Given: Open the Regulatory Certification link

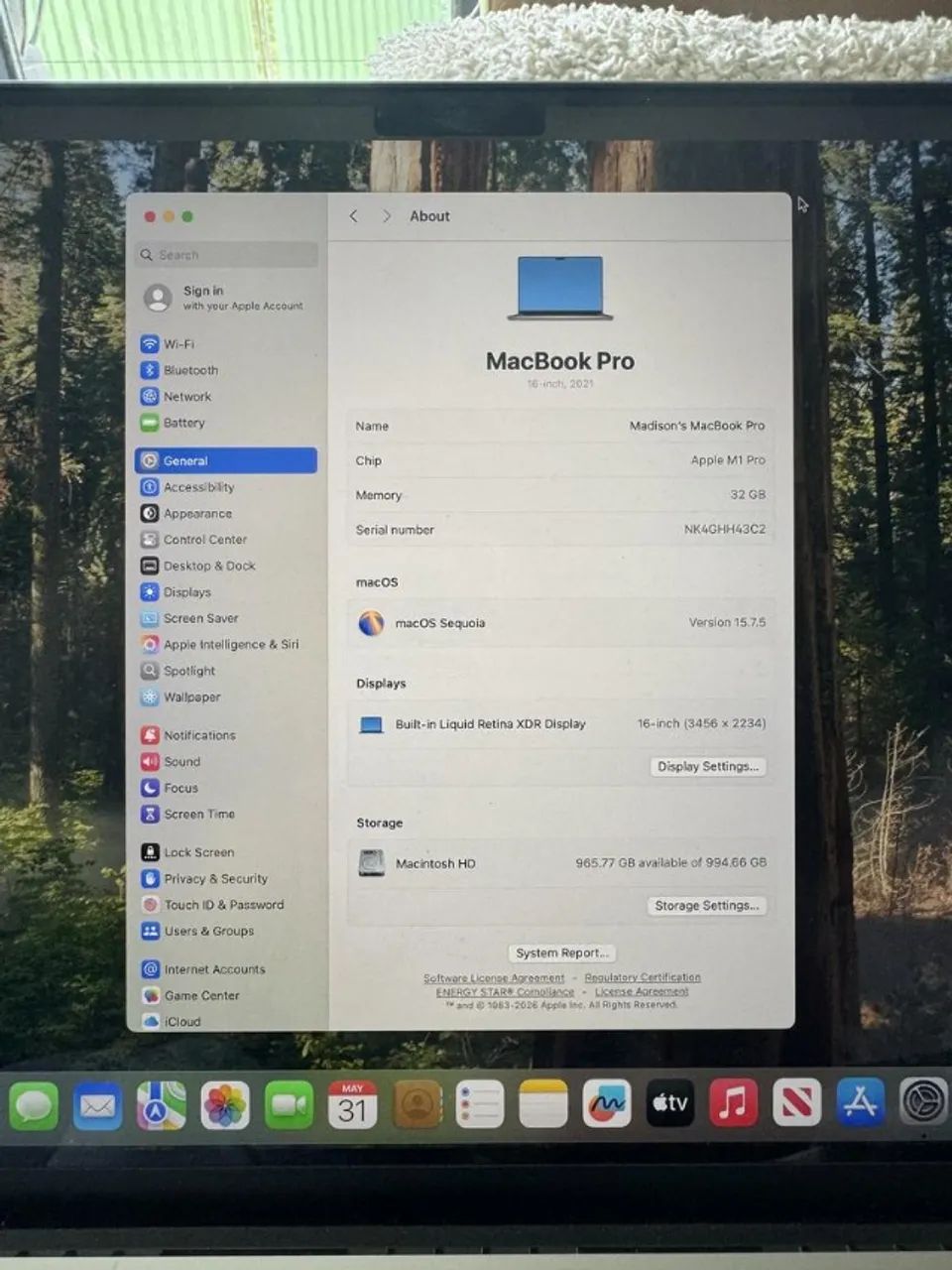Looking at the screenshot, I should 643,977.
